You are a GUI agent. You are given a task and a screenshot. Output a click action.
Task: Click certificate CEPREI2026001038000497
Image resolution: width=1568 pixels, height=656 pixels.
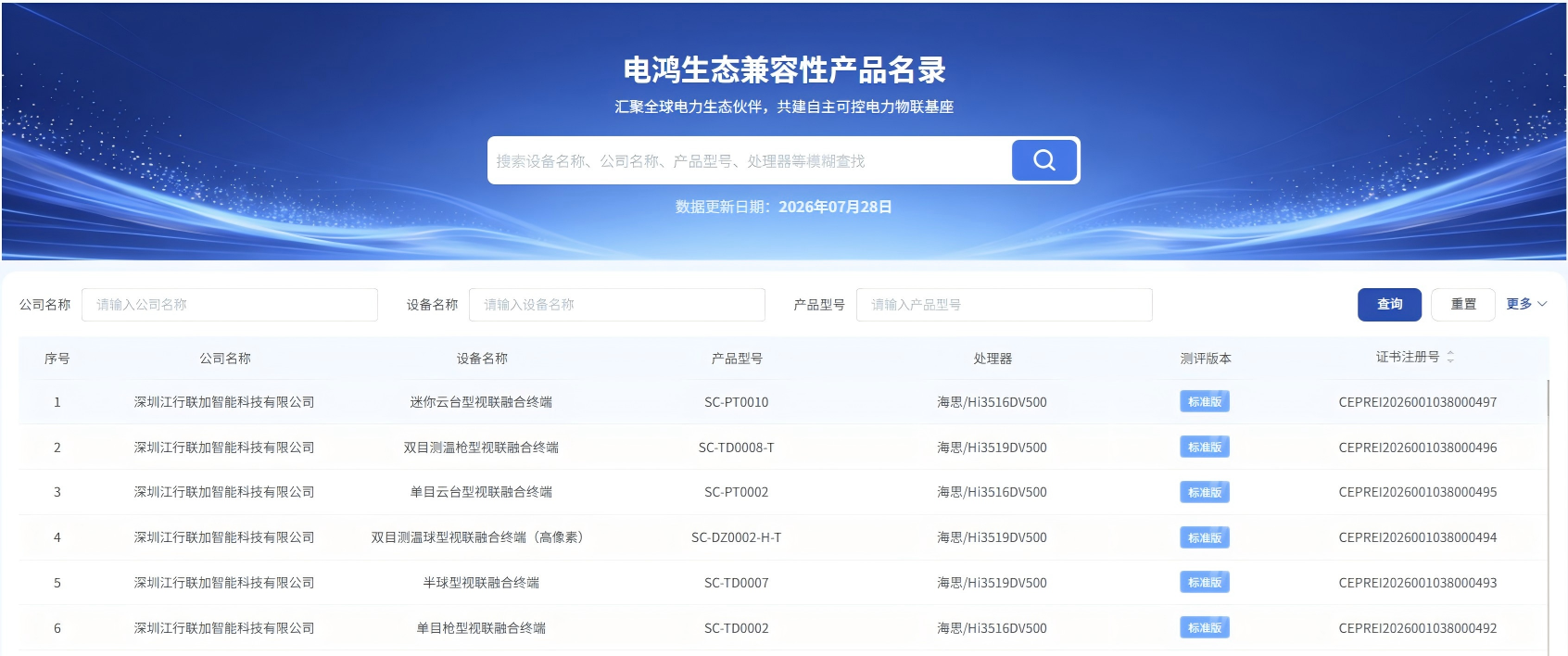pyautogui.click(x=1418, y=402)
